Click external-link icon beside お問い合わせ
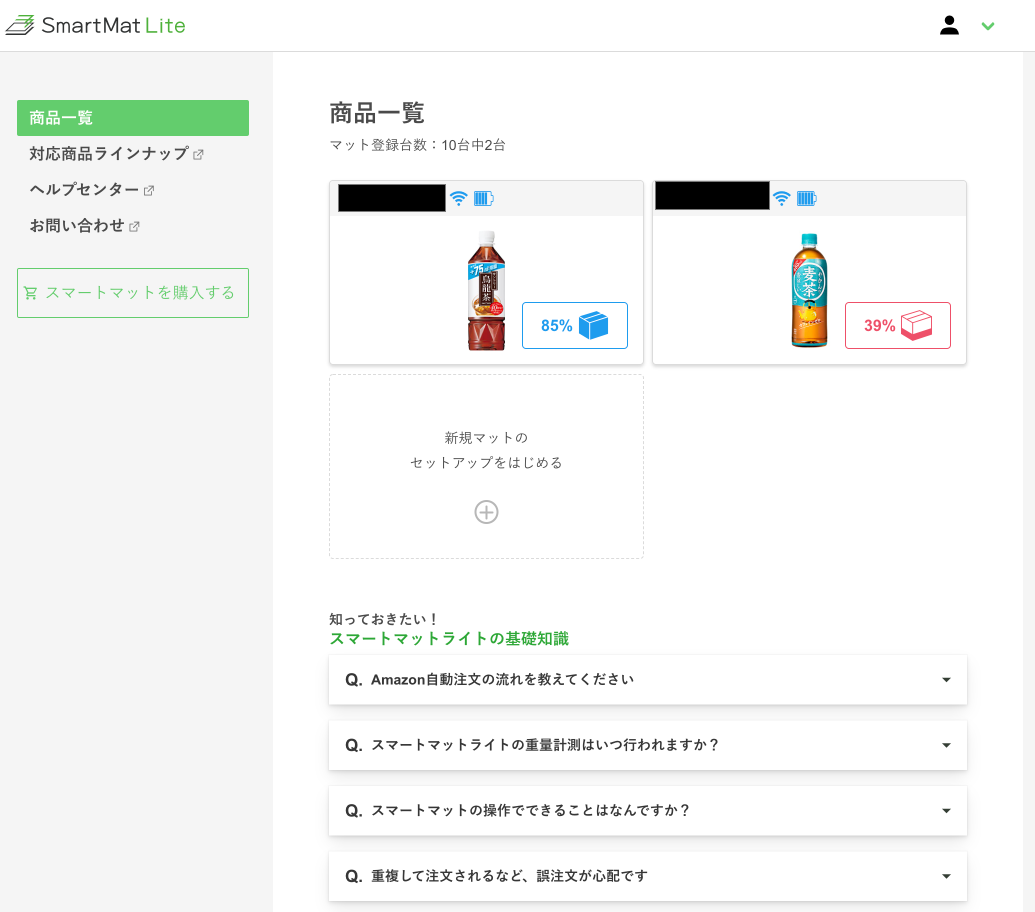This screenshot has height=912, width=1035. click(134, 226)
